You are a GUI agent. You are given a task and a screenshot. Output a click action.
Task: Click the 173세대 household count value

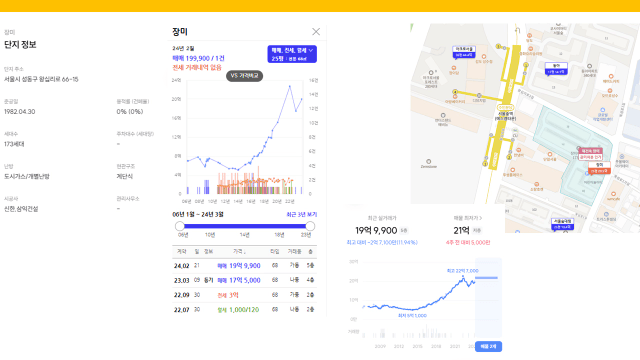coord(14,144)
